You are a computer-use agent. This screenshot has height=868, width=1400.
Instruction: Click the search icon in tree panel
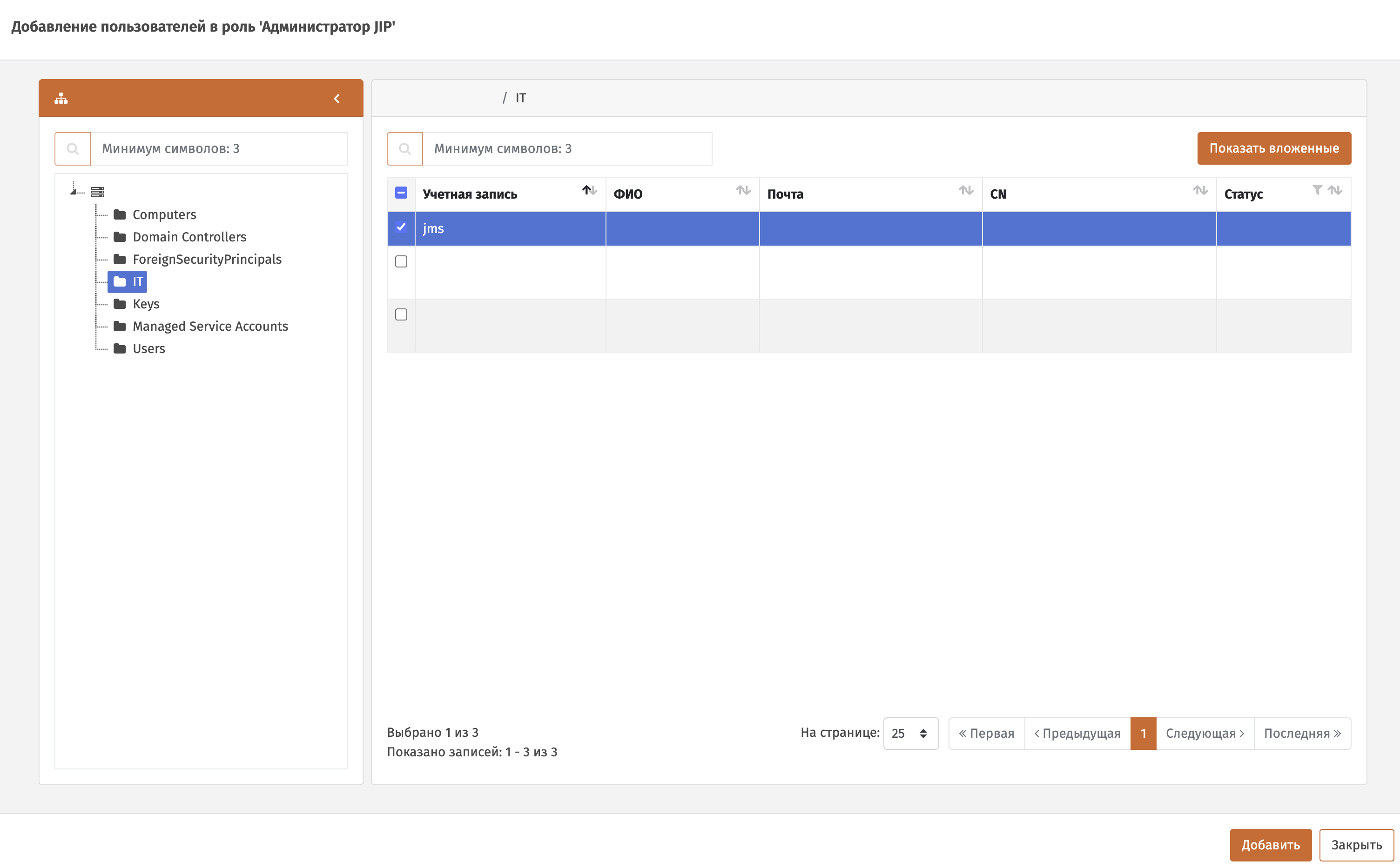(x=72, y=149)
